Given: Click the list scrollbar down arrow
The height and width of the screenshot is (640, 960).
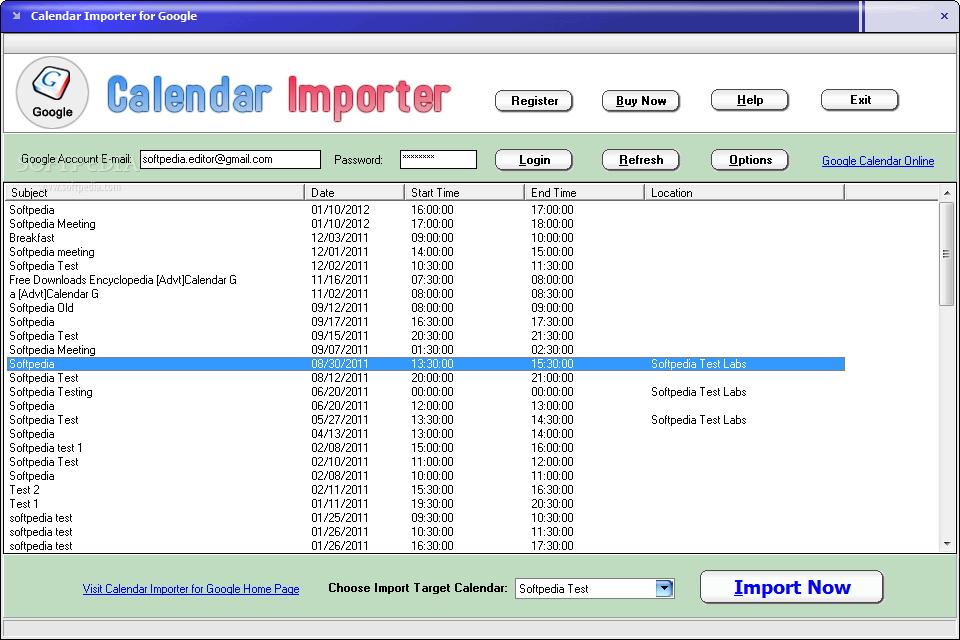Looking at the screenshot, I should point(947,544).
